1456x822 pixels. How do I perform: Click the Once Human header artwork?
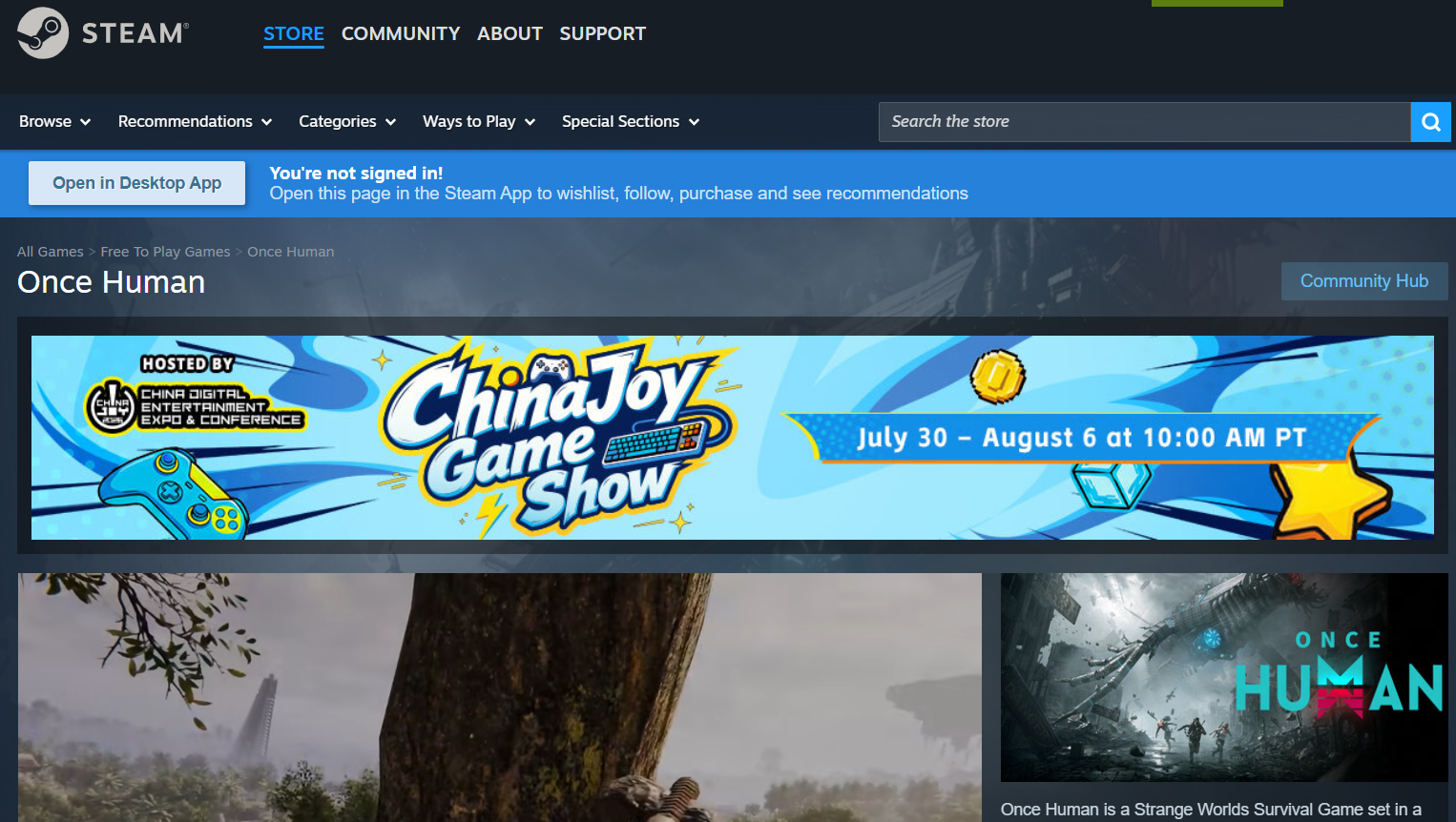(1224, 677)
